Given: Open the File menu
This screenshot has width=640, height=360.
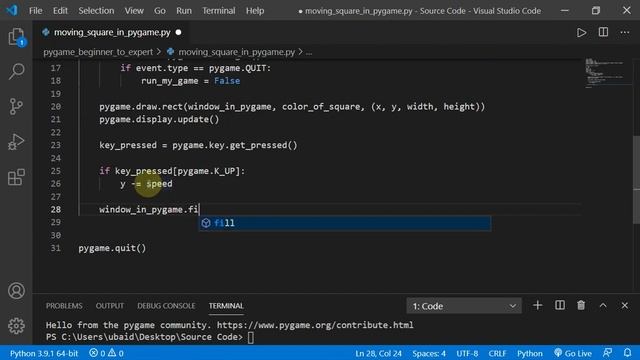Looking at the screenshot, I should click(36, 11).
